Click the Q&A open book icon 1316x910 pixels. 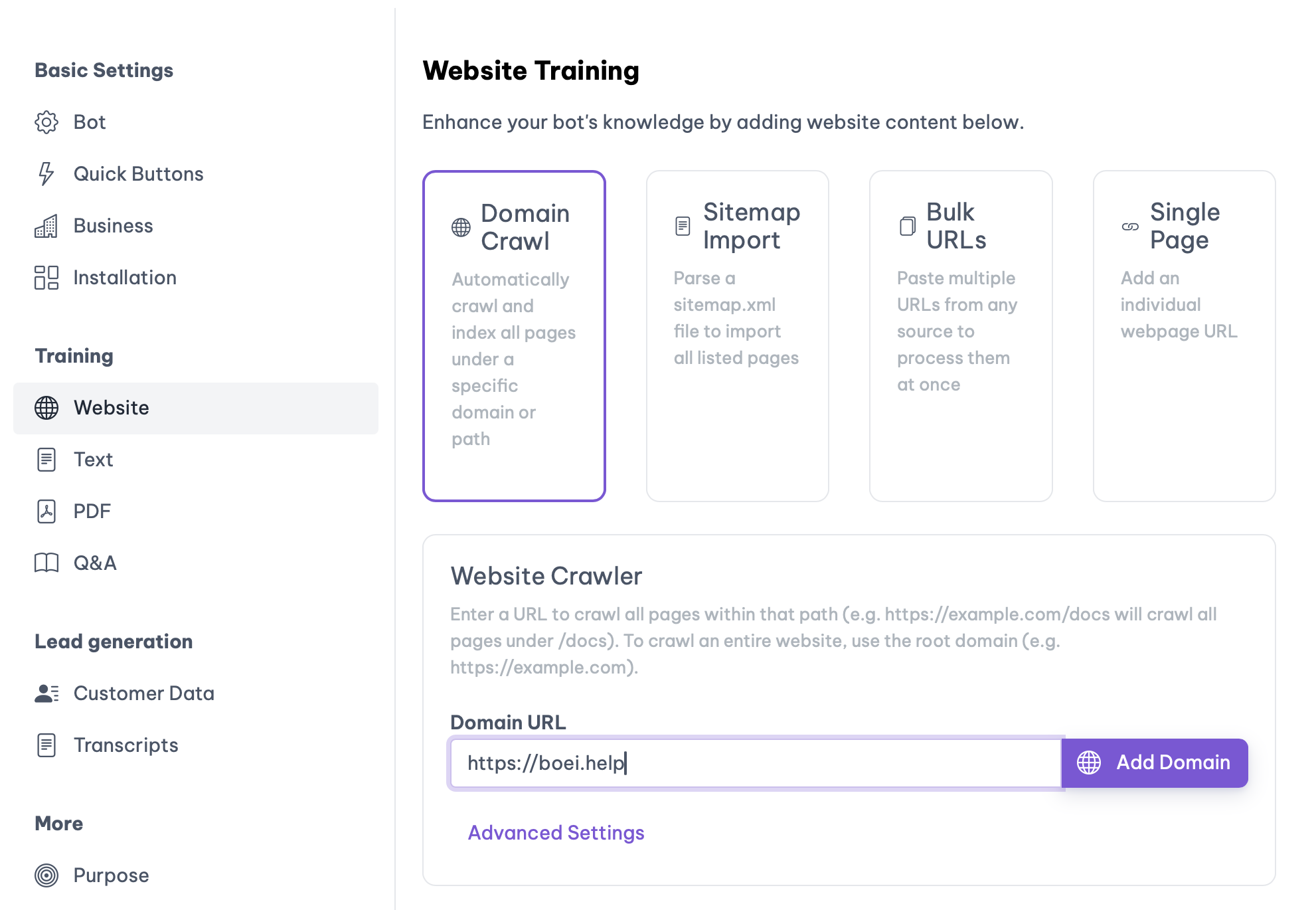coord(46,563)
